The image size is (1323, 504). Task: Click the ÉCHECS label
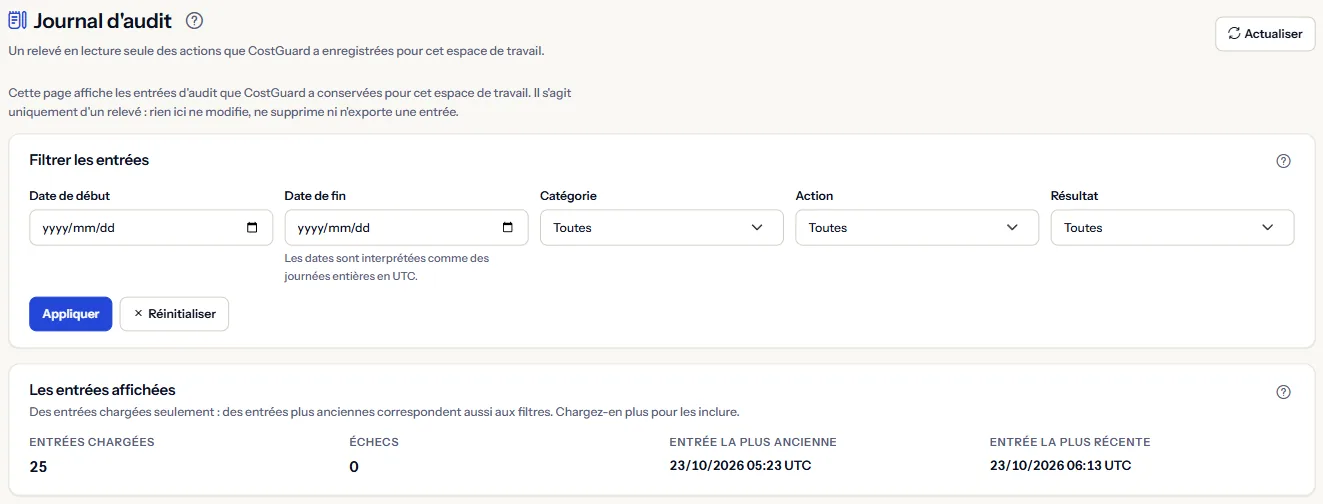pyautogui.click(x=375, y=442)
